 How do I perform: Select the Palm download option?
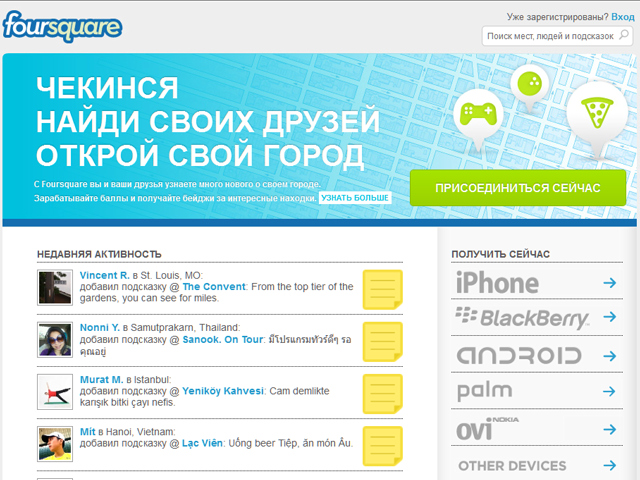tap(535, 392)
